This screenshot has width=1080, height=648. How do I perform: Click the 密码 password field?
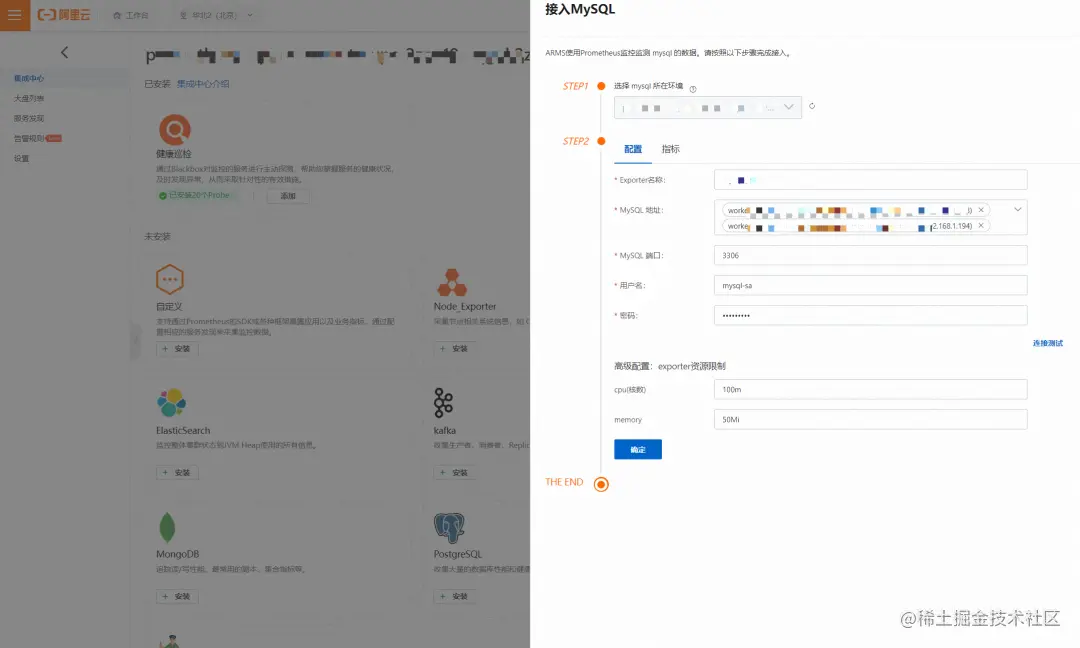tap(871, 315)
